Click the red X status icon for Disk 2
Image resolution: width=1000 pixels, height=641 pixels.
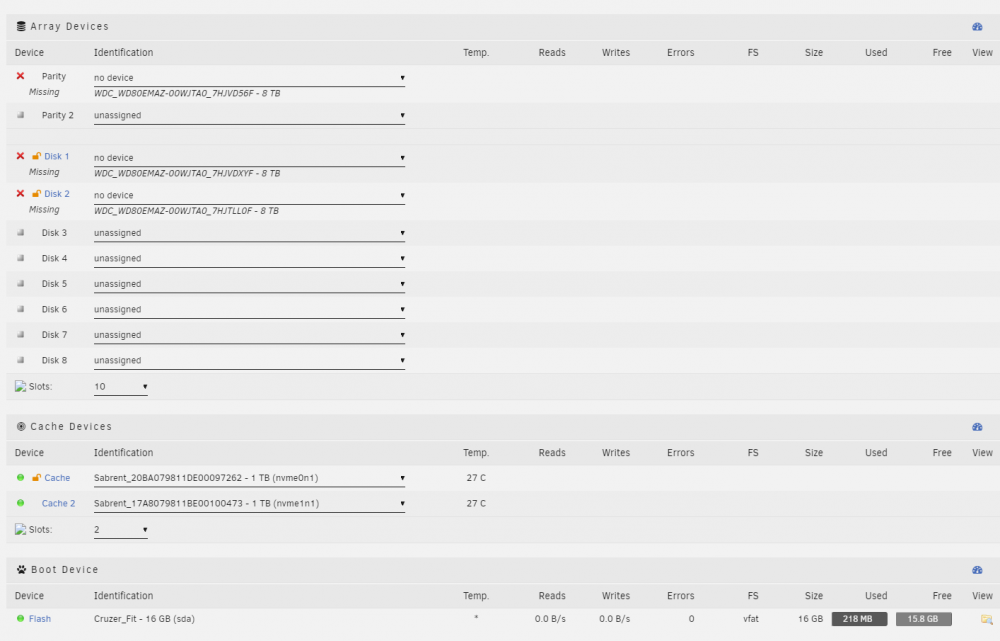point(20,193)
